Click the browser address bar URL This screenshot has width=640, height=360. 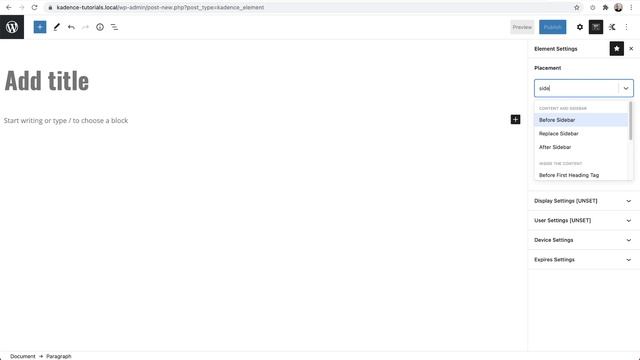160,7
